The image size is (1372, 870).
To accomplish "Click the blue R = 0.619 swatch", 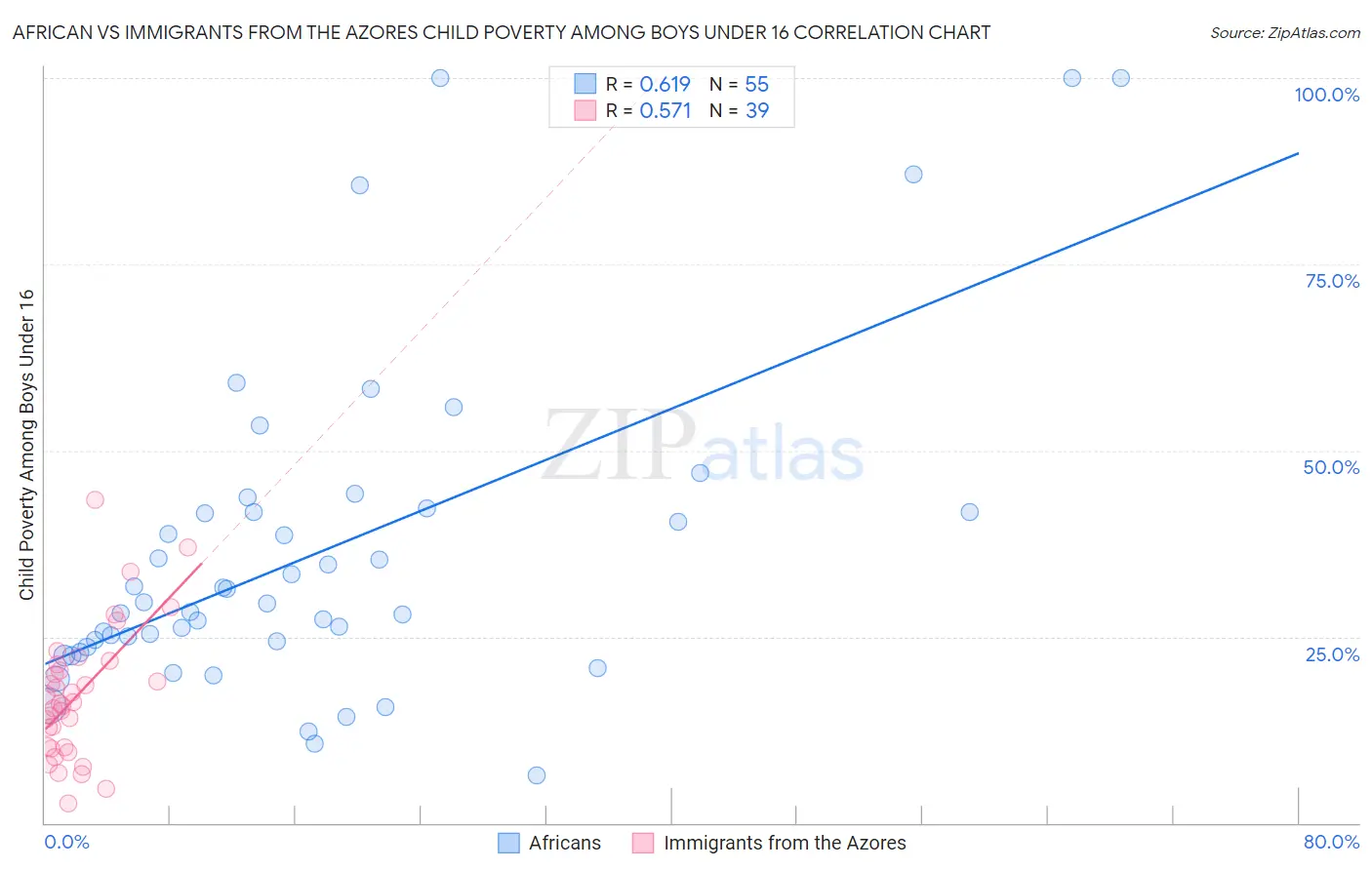I will (585, 84).
